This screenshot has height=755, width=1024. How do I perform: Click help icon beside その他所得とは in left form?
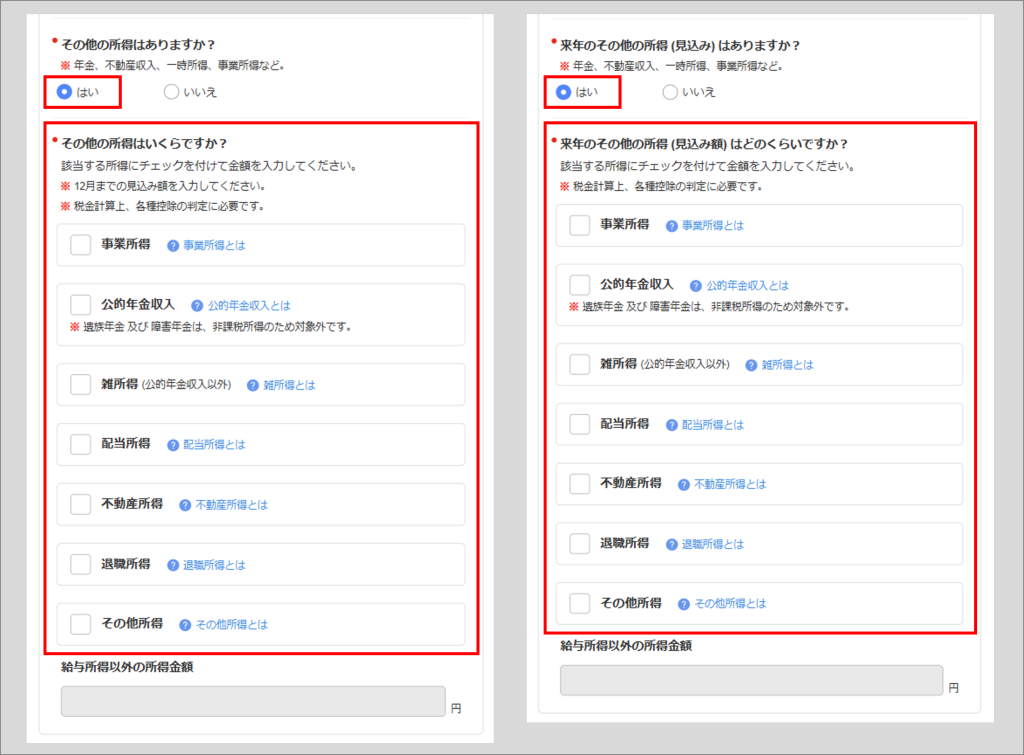pyautogui.click(x=185, y=625)
